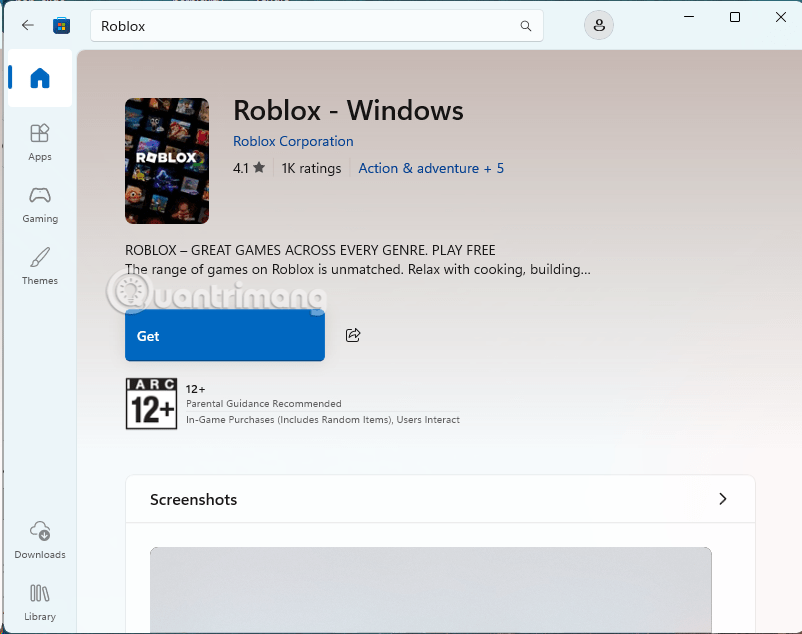Click 'Parental Guidance Recommended' text
Screen dimensions: 802x634
point(263,403)
